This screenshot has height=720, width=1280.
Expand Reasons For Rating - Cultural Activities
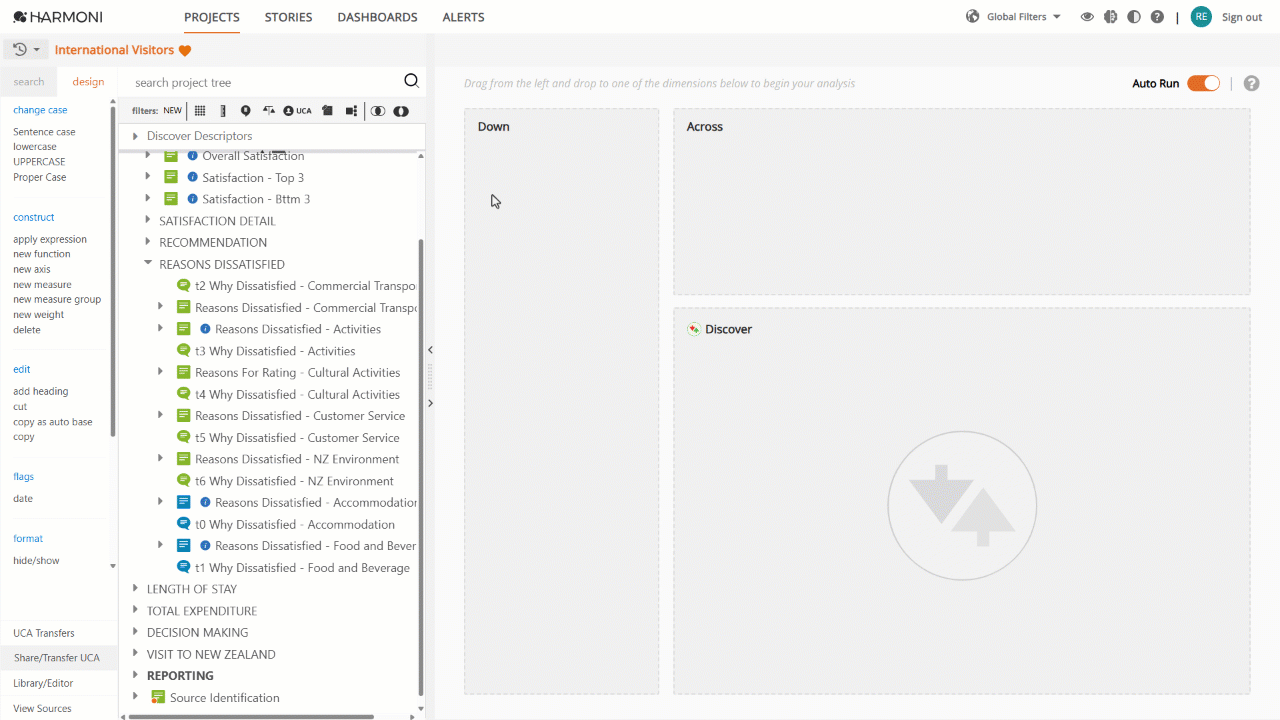tap(161, 372)
